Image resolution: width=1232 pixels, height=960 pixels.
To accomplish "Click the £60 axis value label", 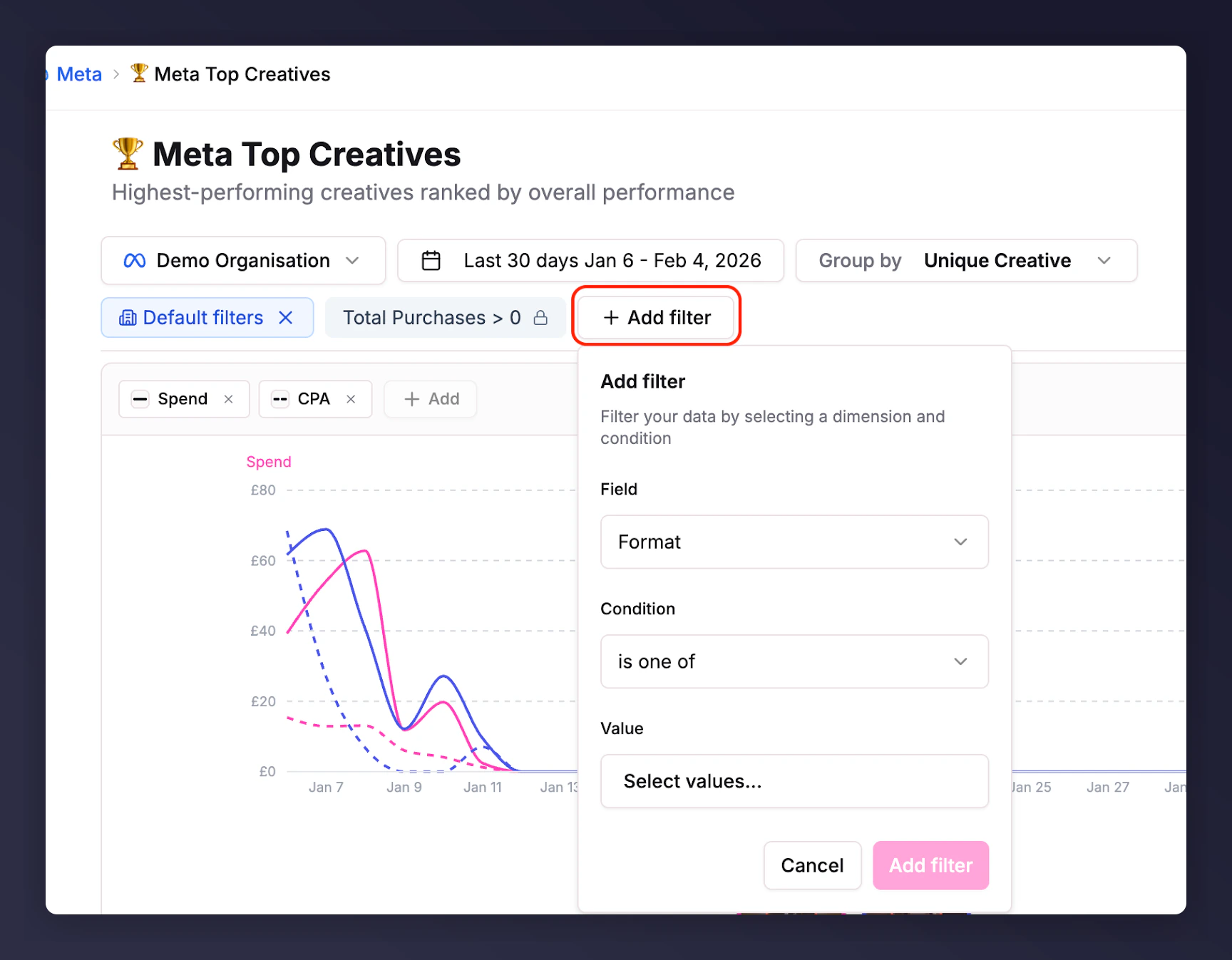I will pyautogui.click(x=263, y=561).
